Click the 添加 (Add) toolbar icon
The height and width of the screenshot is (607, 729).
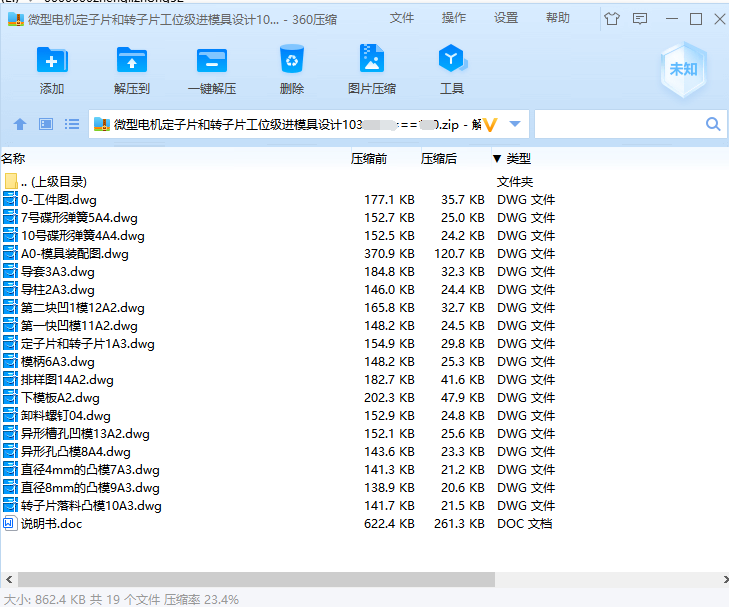point(52,60)
